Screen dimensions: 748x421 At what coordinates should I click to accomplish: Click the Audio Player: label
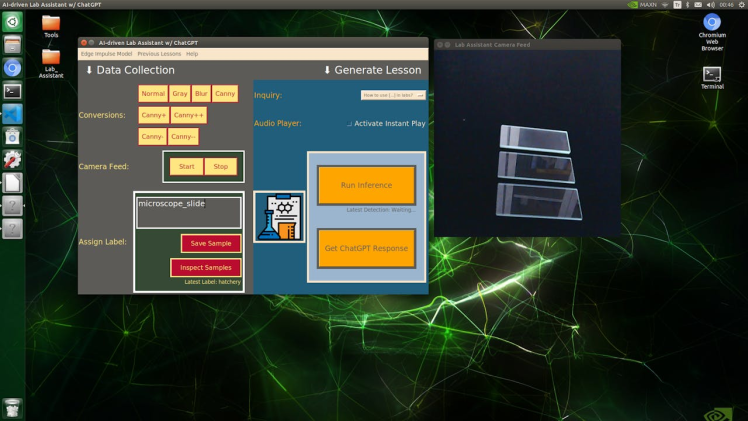click(x=278, y=123)
